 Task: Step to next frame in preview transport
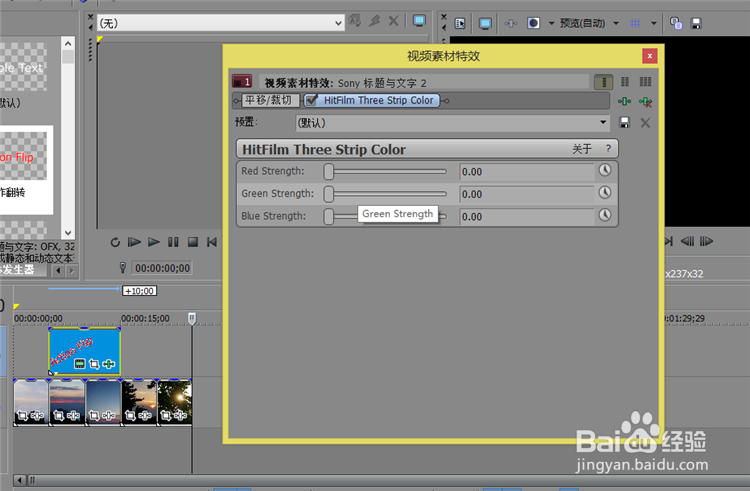point(706,241)
